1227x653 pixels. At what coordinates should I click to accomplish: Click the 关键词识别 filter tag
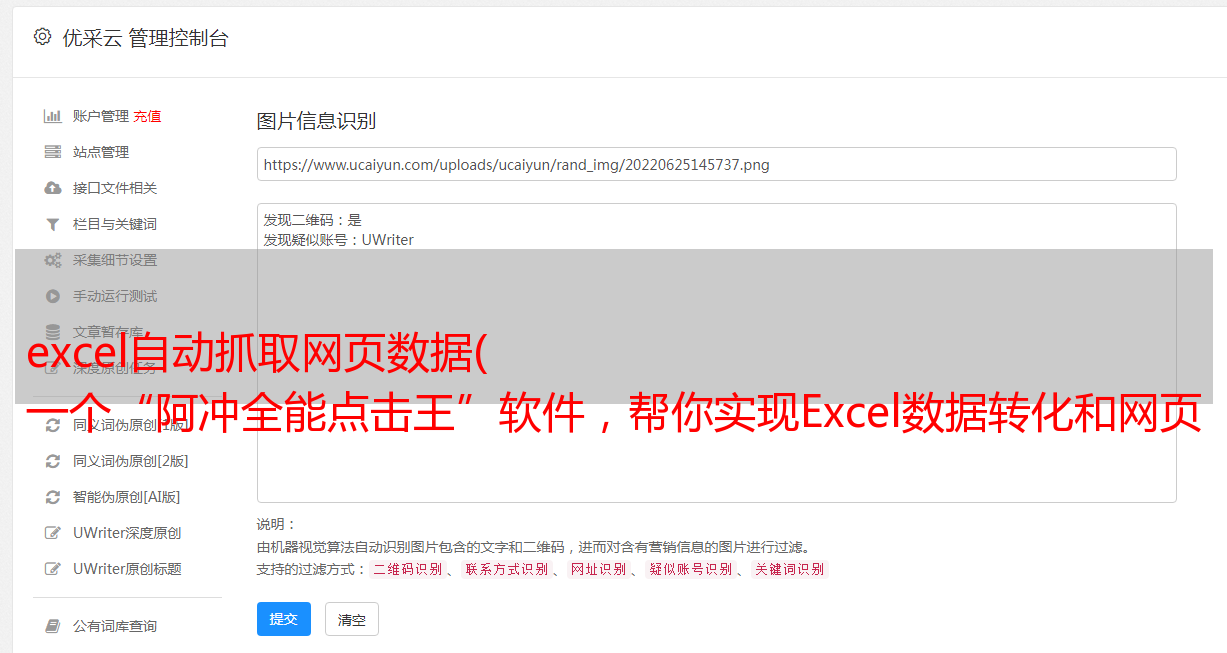point(790,569)
